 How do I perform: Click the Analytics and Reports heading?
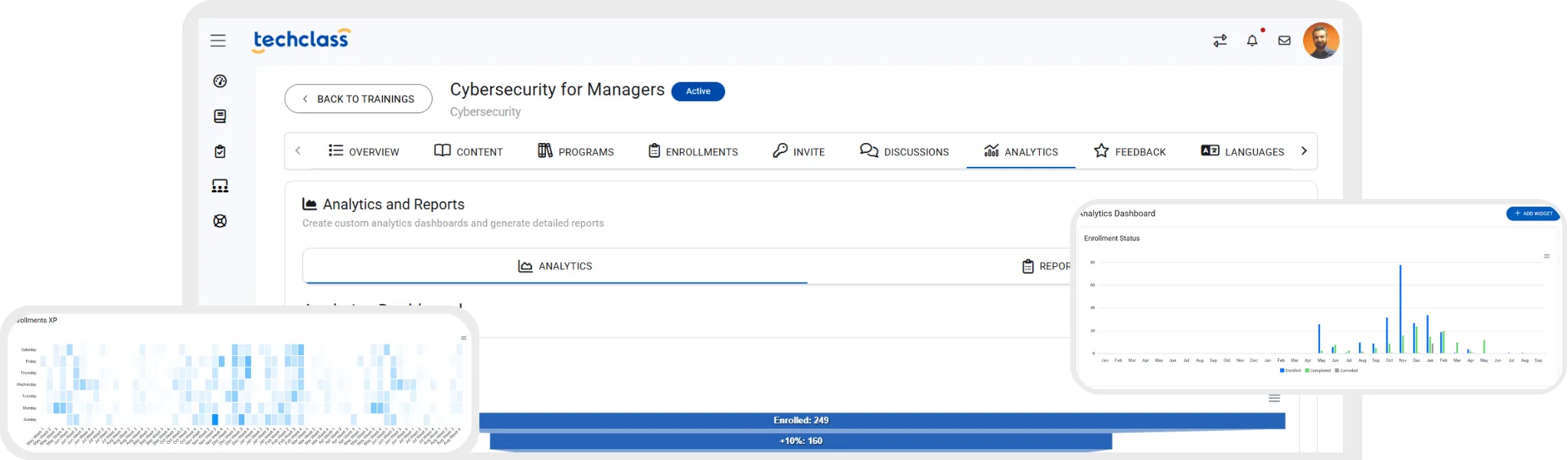(x=394, y=204)
